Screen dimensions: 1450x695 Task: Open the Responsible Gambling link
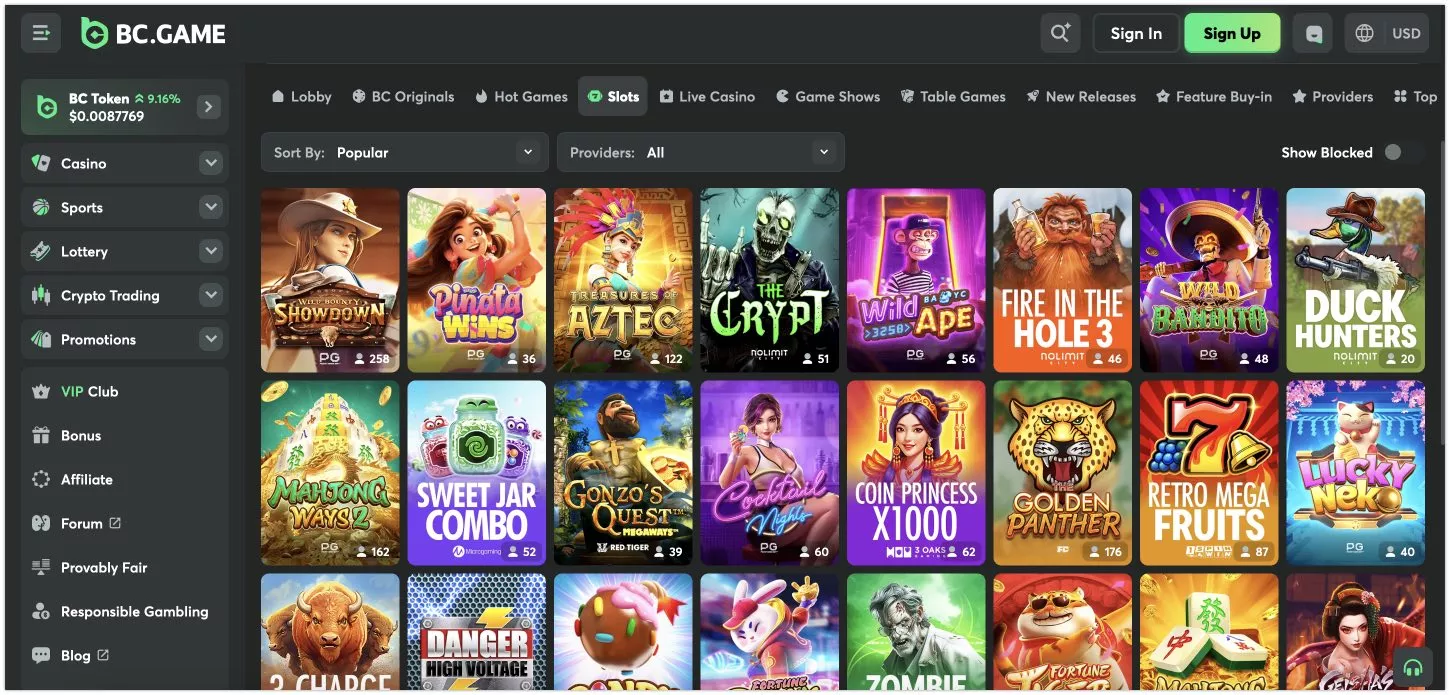(x=135, y=612)
